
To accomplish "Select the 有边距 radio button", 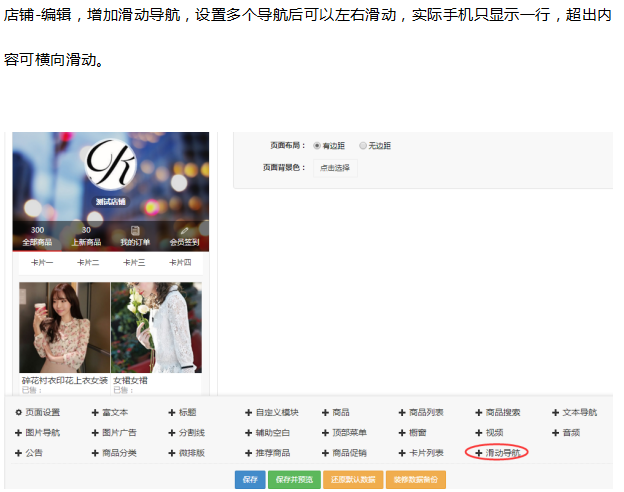I will pos(318,145).
